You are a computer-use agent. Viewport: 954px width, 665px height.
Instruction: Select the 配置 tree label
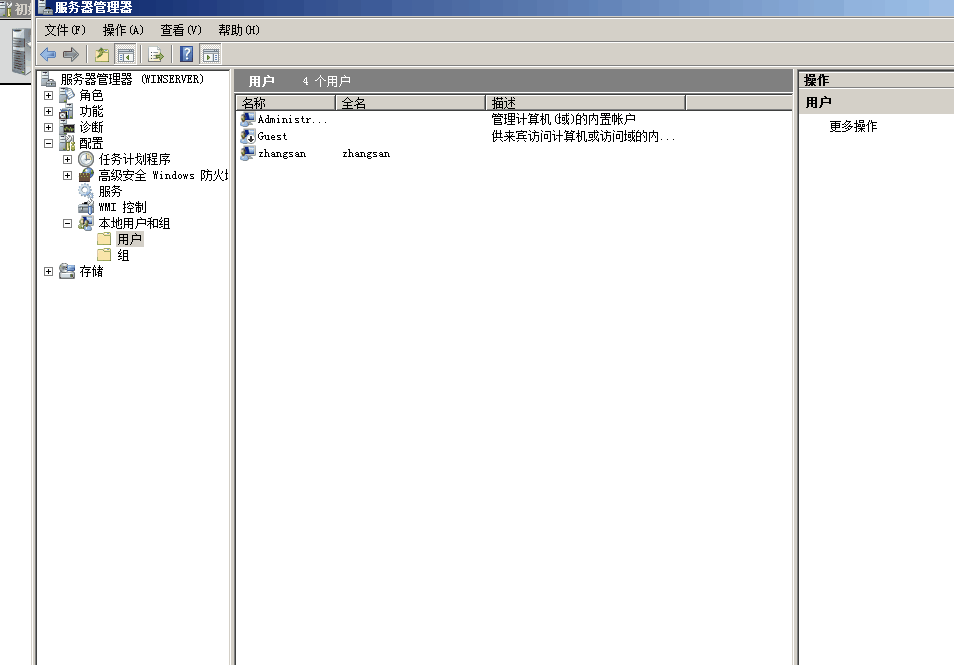pyautogui.click(x=91, y=143)
